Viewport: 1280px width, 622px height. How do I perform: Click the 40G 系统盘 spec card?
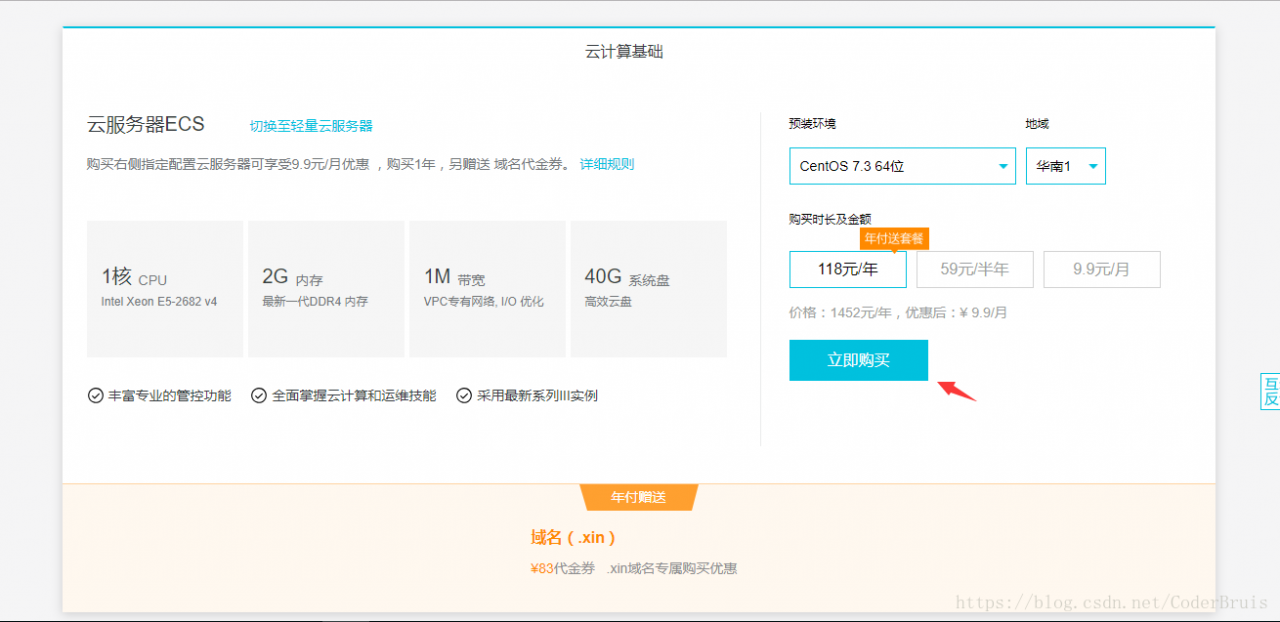[648, 289]
